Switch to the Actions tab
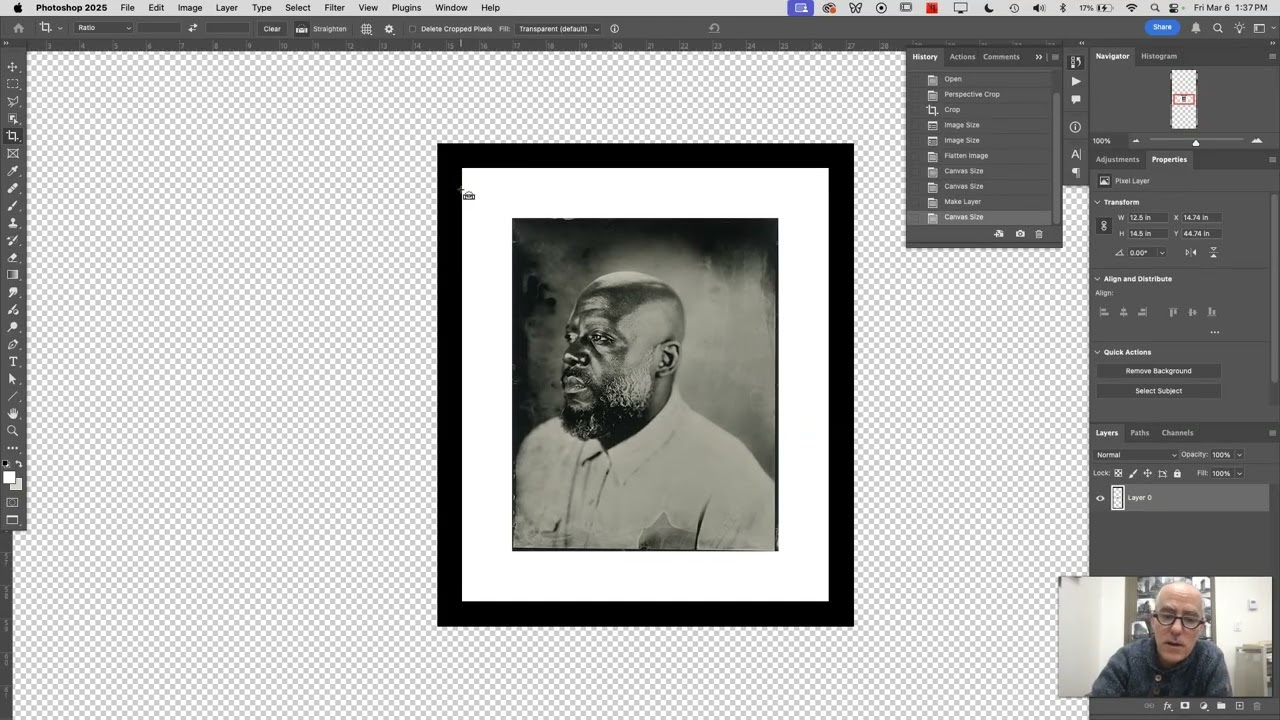The image size is (1280, 720). click(962, 57)
